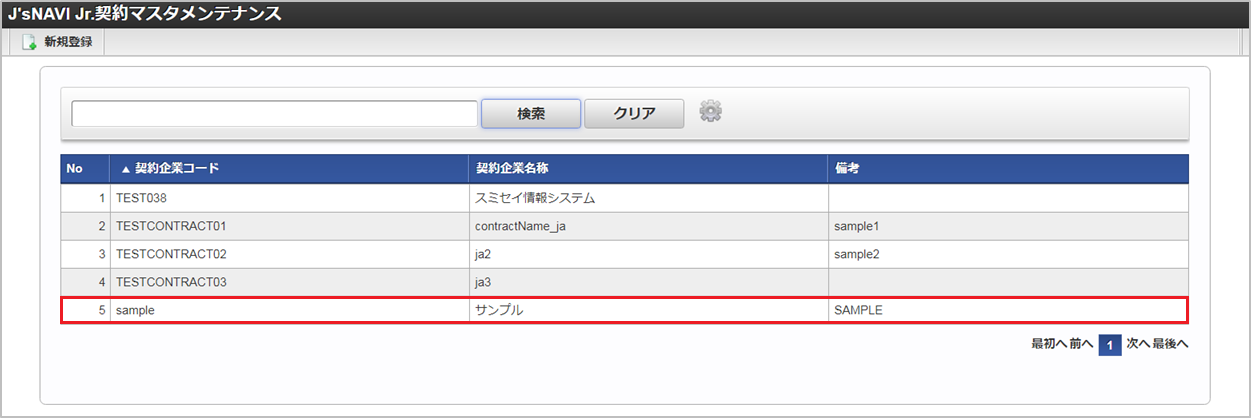Select the TEST038 row code cell
Image resolution: width=1251 pixels, height=418 pixels.
click(289, 198)
